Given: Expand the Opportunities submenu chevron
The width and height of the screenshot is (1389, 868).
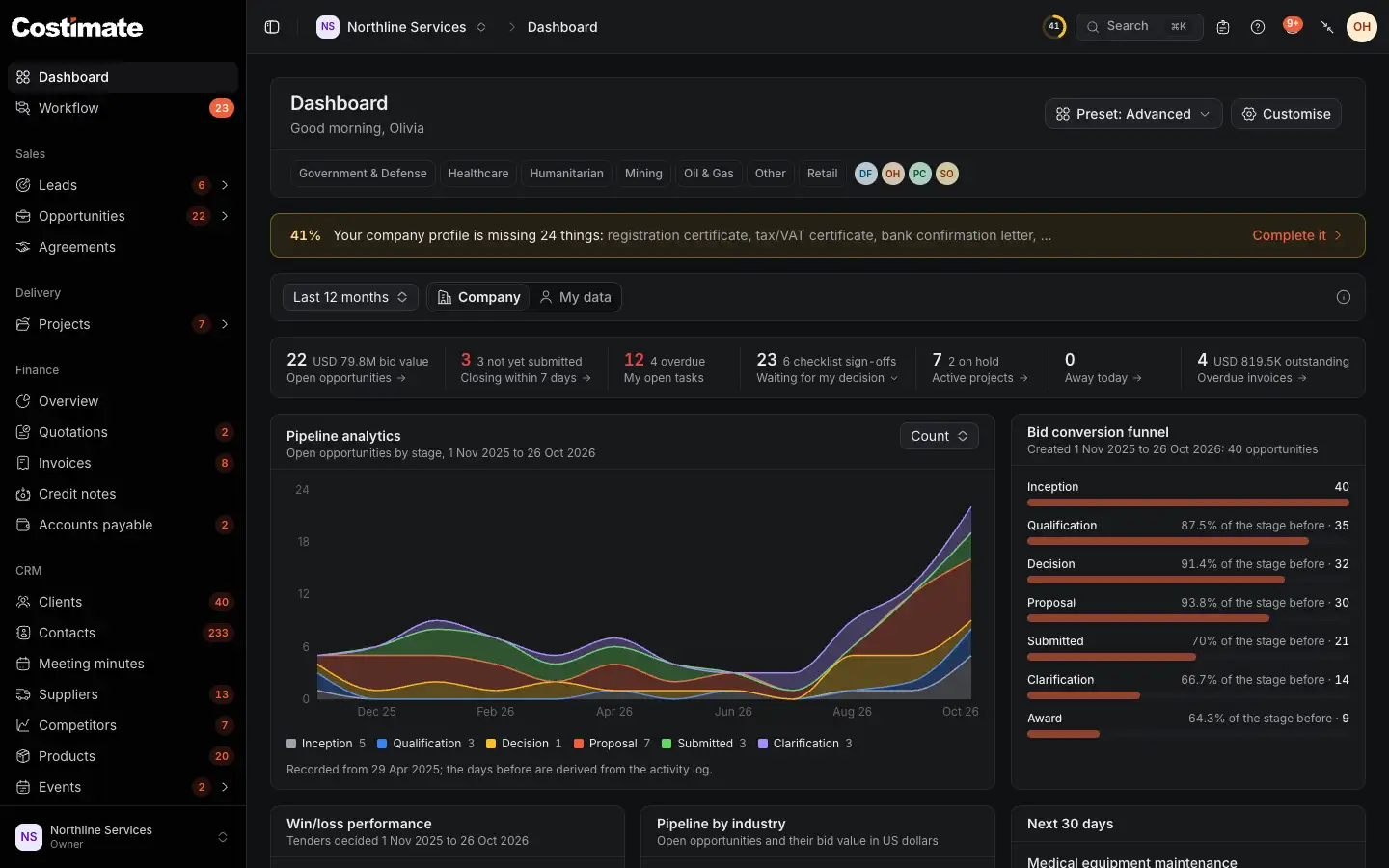Looking at the screenshot, I should [225, 216].
